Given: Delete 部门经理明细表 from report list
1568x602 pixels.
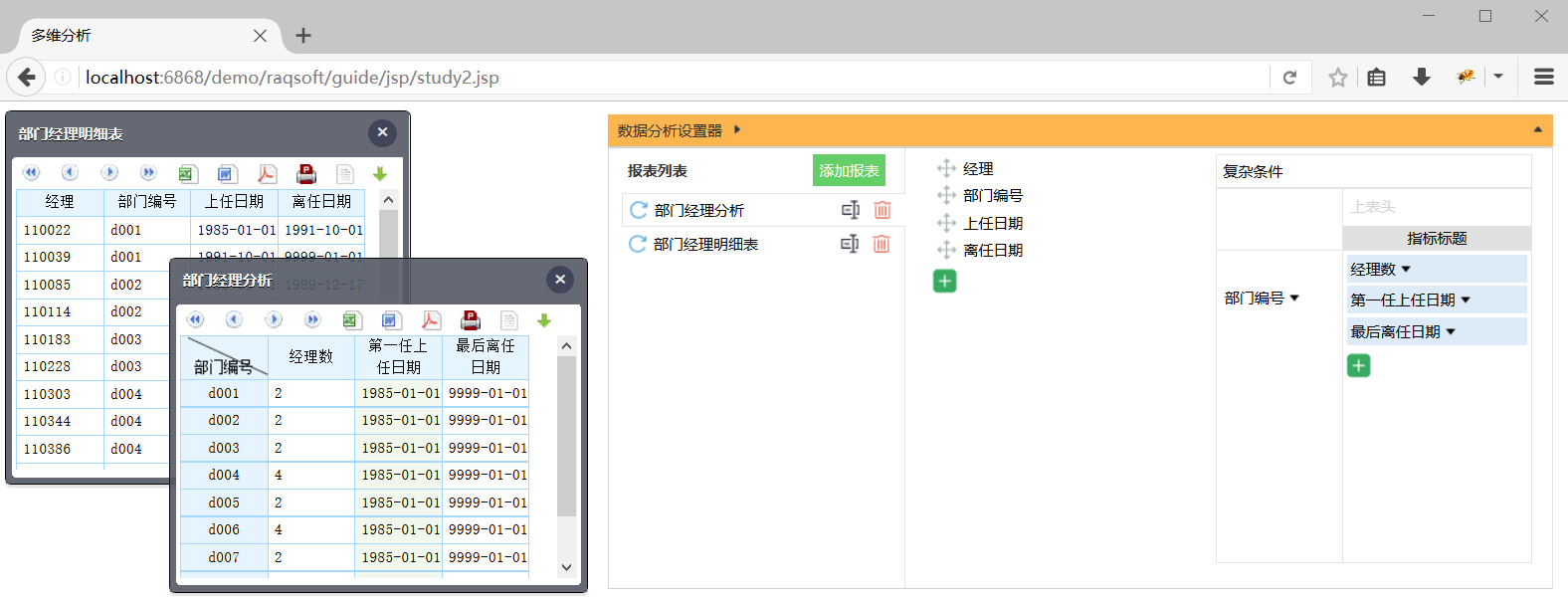Looking at the screenshot, I should (x=882, y=244).
